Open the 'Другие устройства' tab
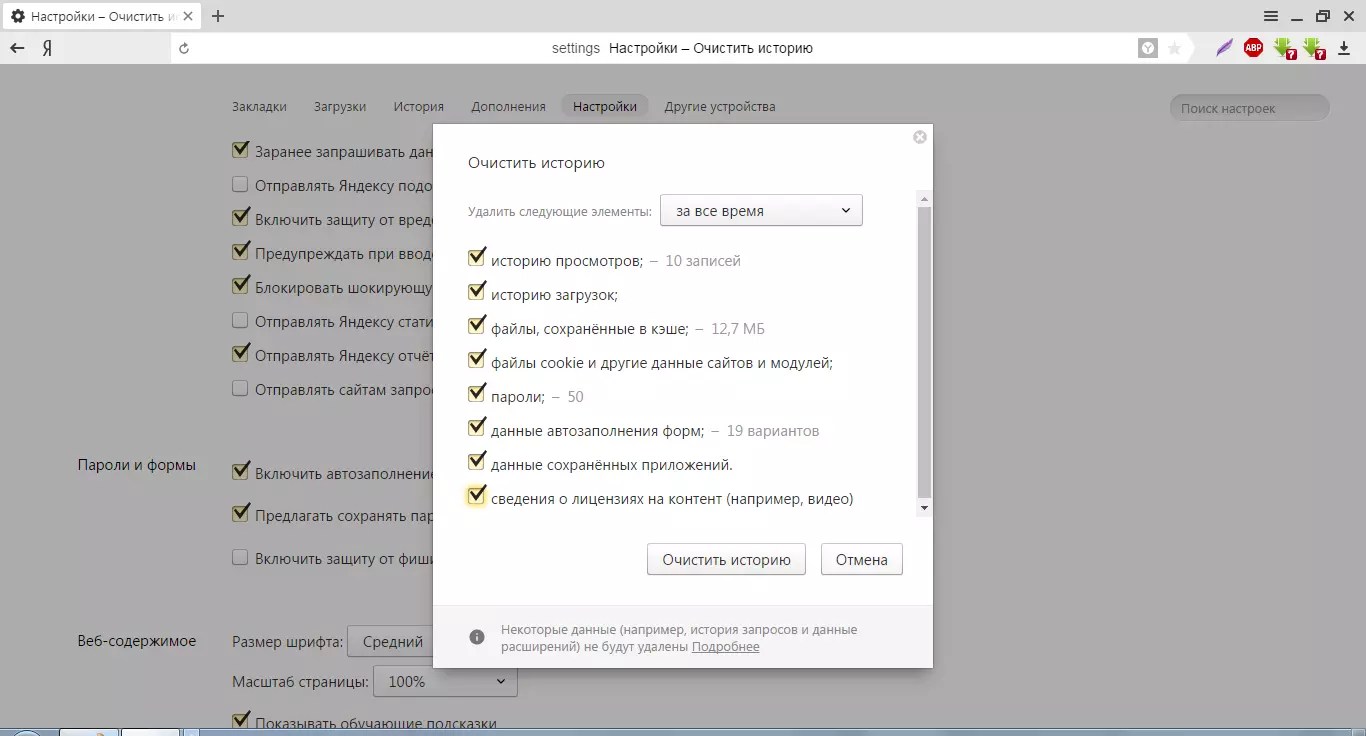This screenshot has height=736, width=1366. point(719,106)
